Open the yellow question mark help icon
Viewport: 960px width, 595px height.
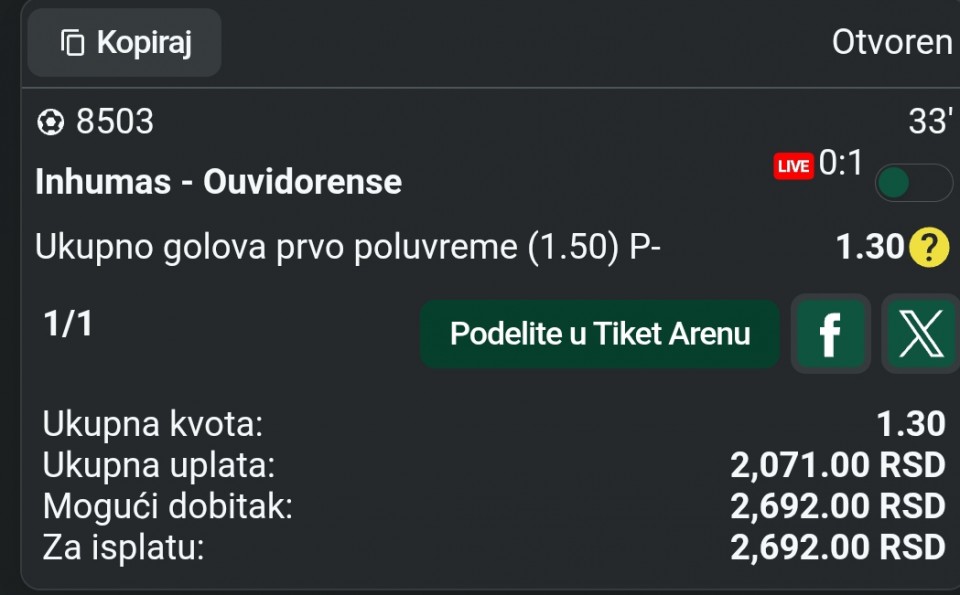tap(928, 247)
